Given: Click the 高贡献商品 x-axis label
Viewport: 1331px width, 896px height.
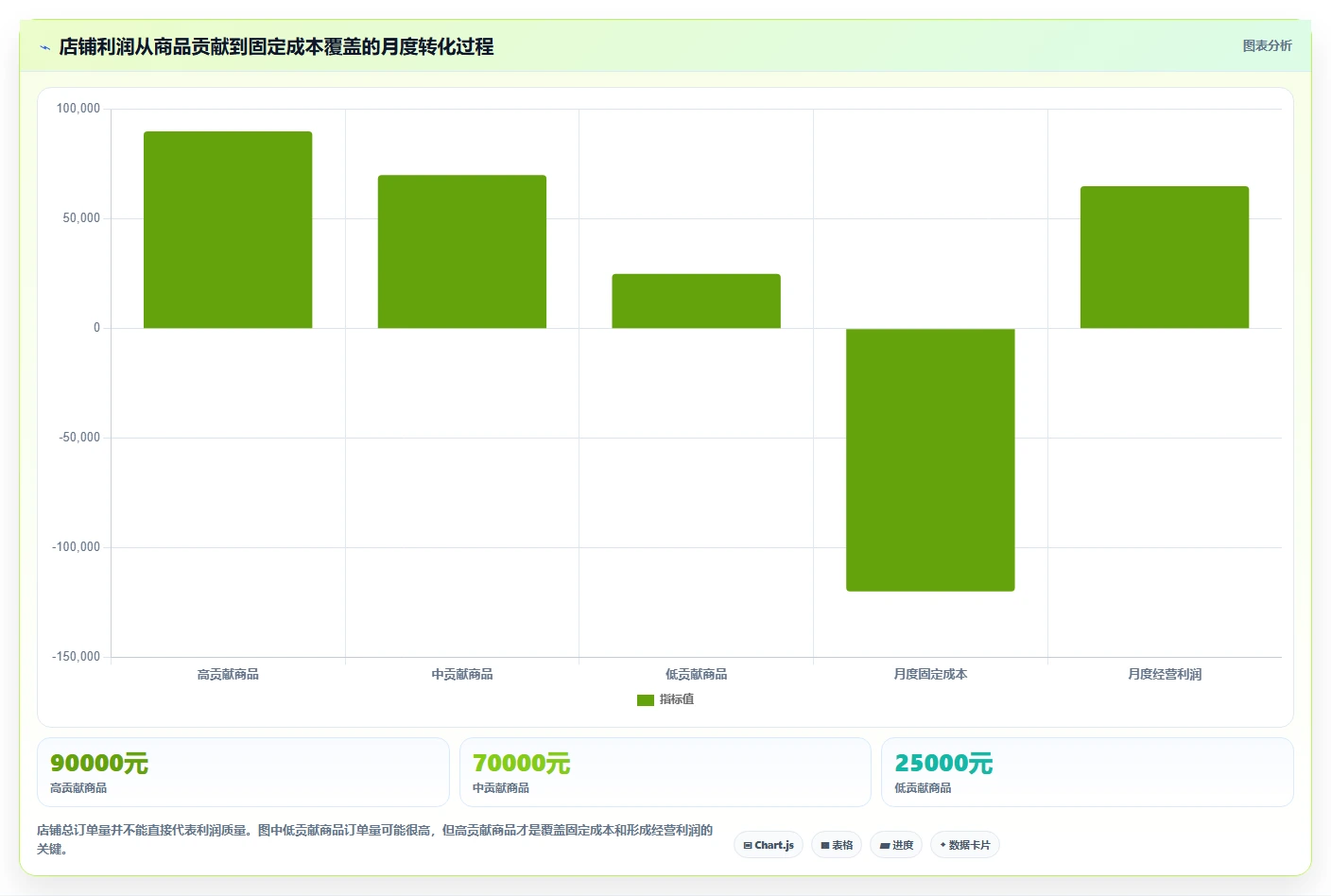Looking at the screenshot, I should pos(228,674).
